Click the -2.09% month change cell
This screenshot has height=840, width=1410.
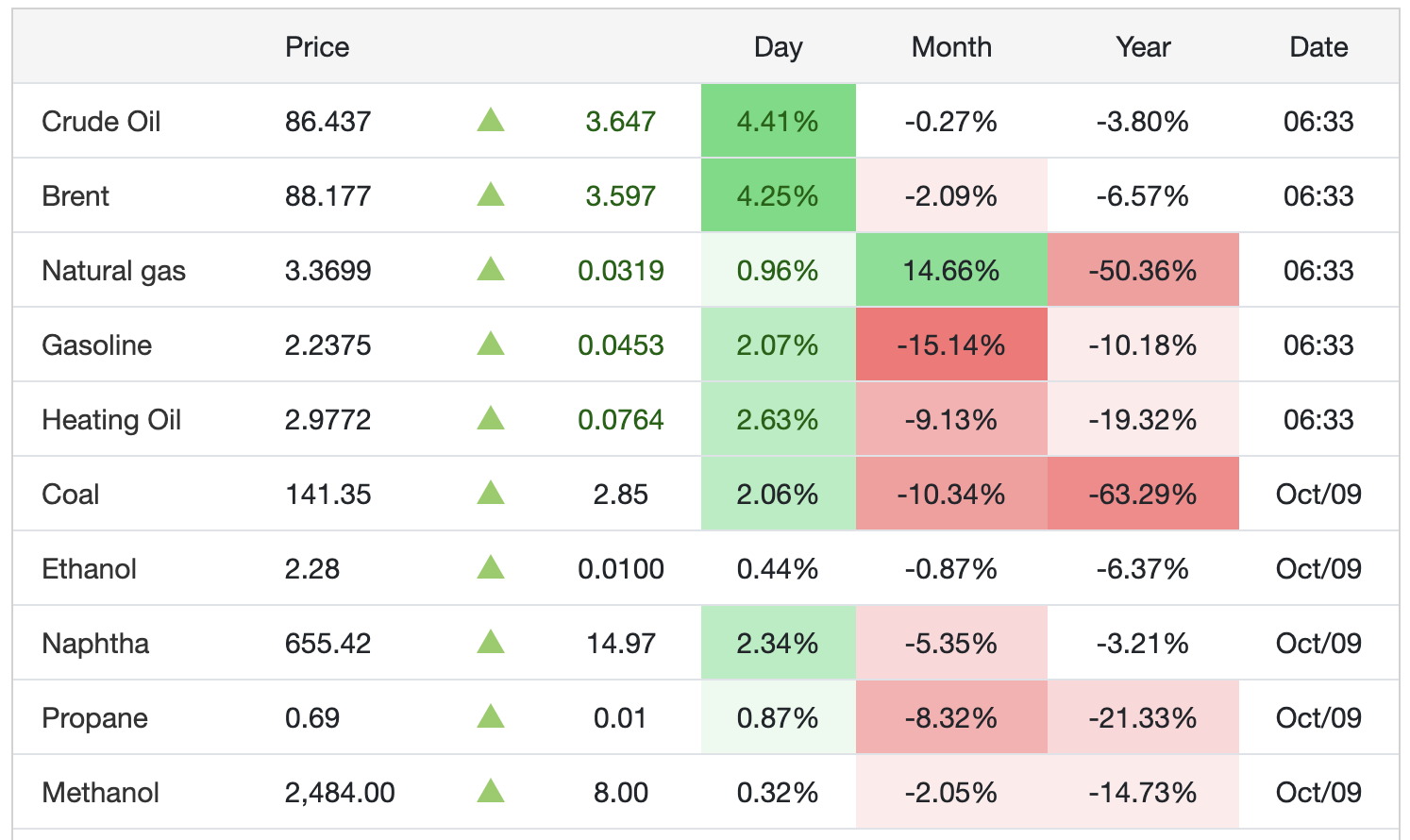(951, 195)
